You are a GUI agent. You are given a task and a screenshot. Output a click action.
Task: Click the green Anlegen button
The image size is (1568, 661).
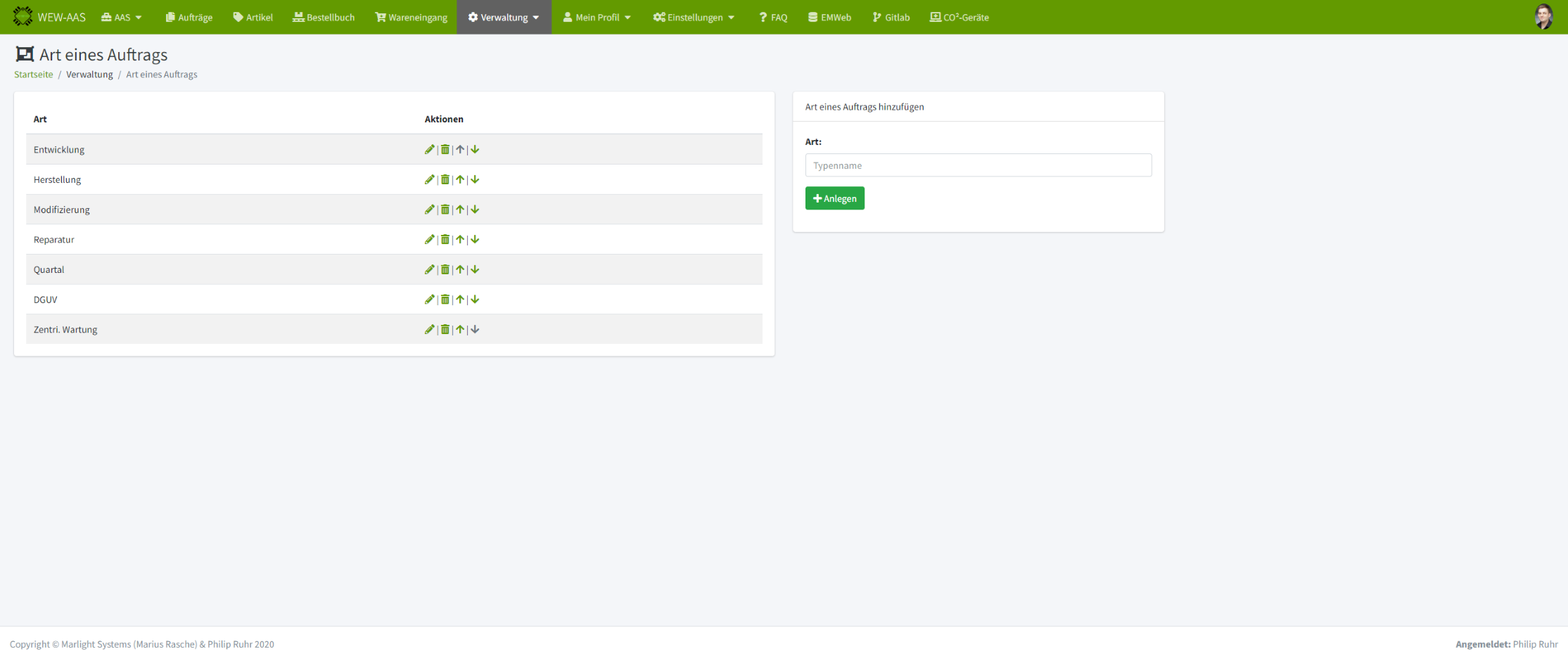pos(834,198)
